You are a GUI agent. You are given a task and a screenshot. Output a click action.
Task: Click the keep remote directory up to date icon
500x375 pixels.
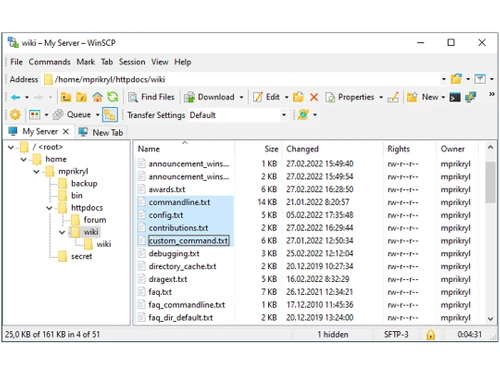click(x=303, y=115)
